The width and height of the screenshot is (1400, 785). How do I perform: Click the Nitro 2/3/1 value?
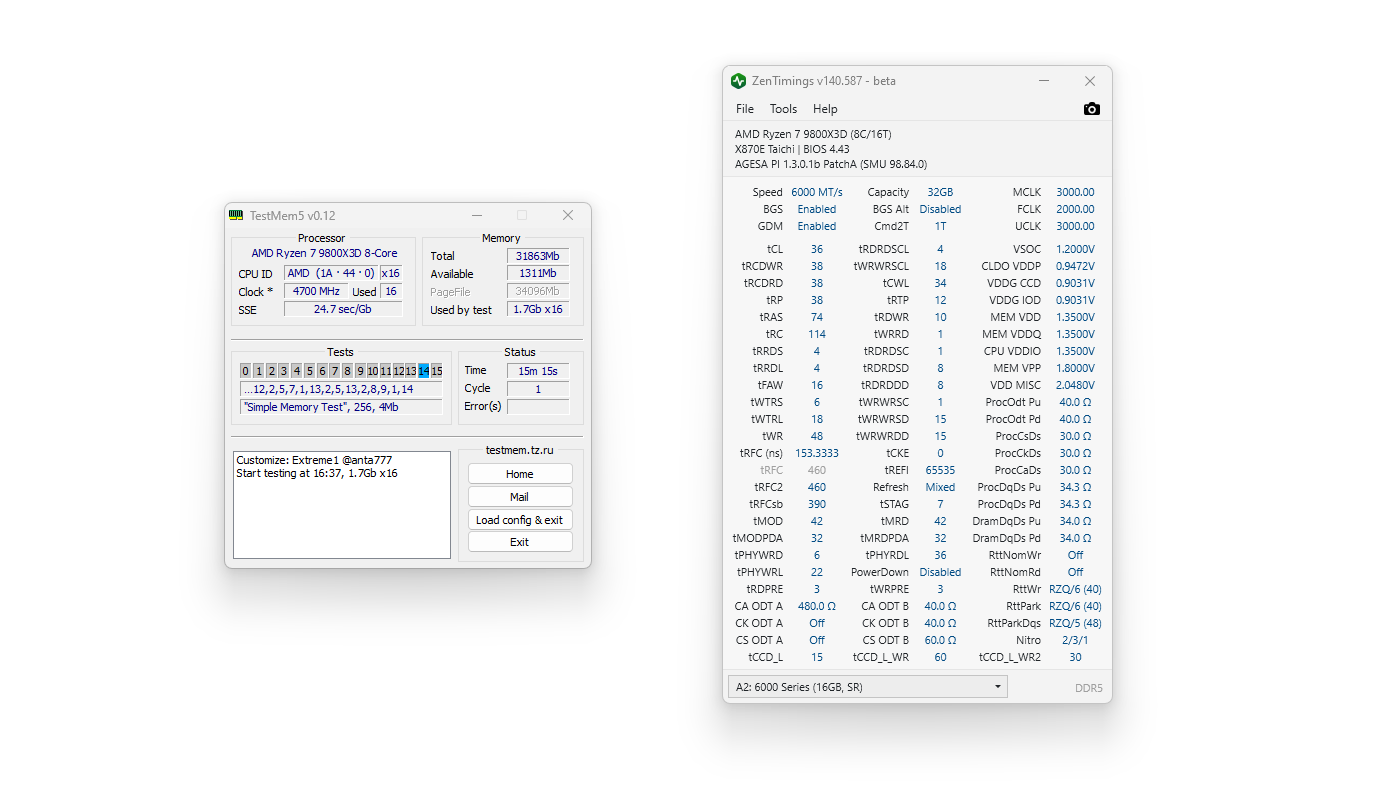coord(1075,640)
